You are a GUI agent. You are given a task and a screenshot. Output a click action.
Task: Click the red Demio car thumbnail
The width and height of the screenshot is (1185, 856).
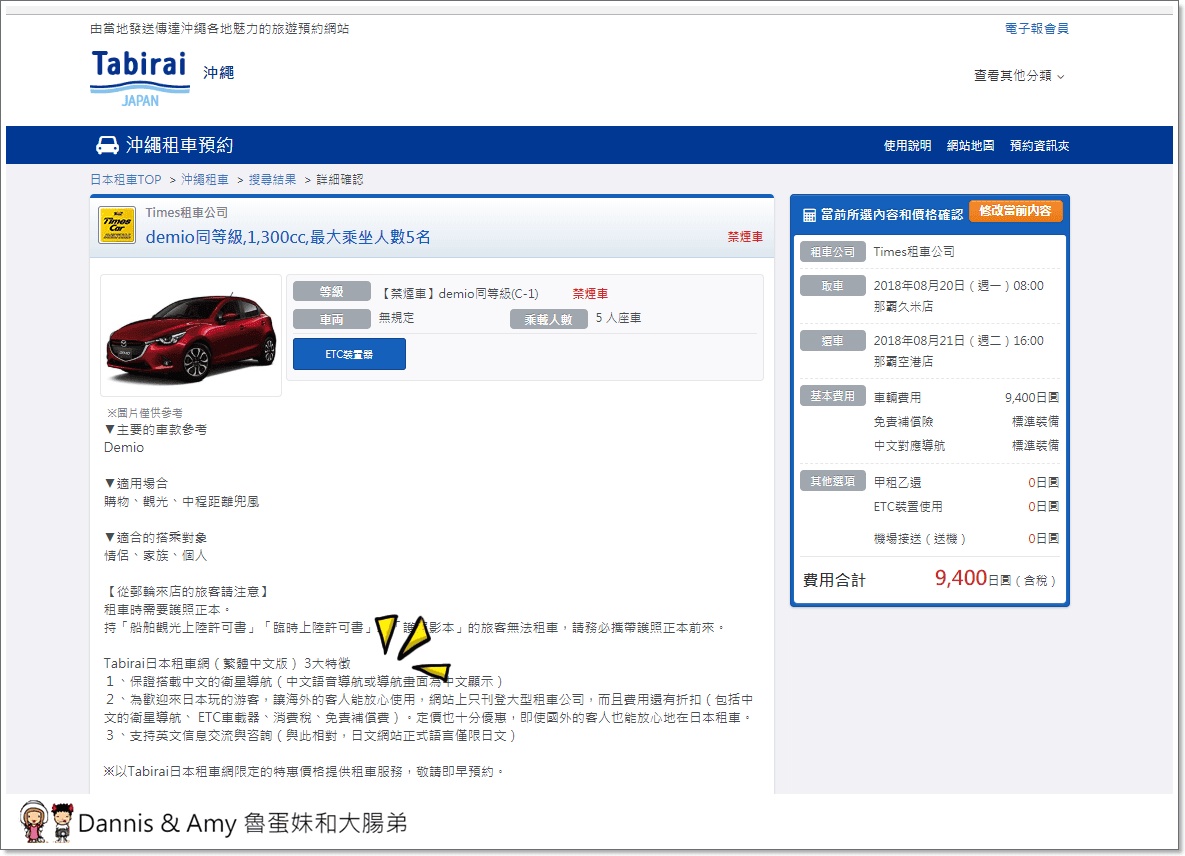191,335
